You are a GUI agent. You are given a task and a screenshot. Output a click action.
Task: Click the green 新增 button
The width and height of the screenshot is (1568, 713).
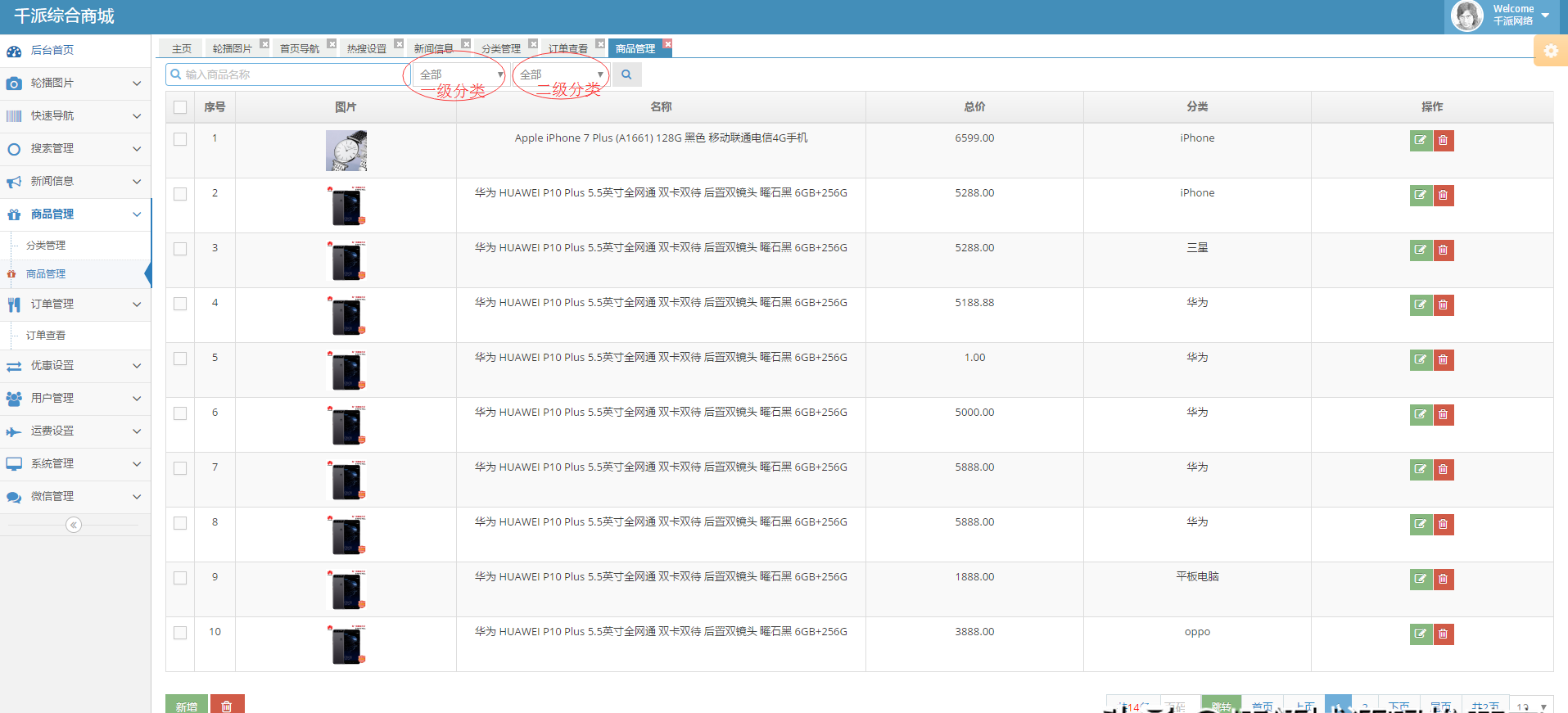(x=187, y=705)
